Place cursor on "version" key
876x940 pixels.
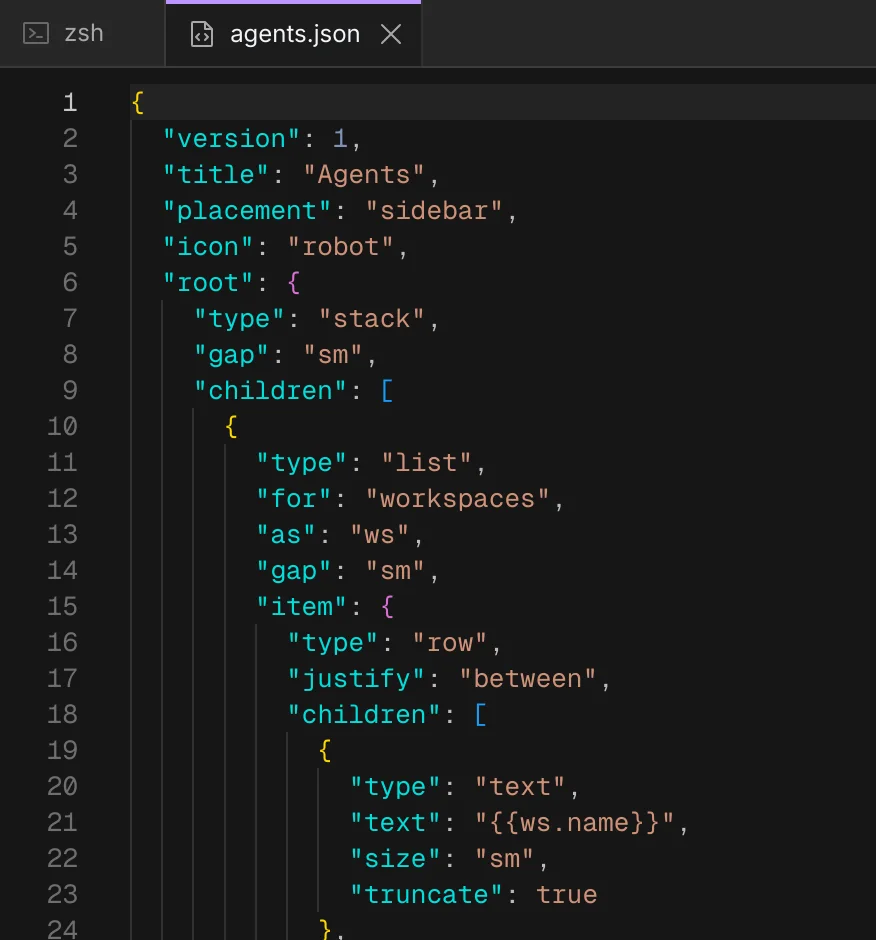click(231, 139)
